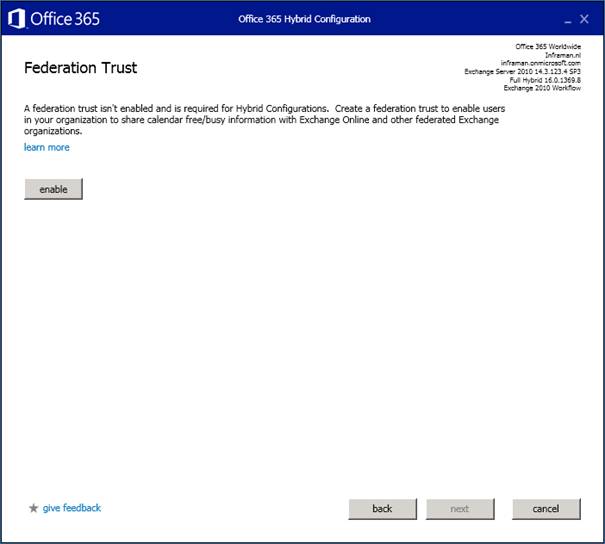This screenshot has height=544, width=605.
Task: Click the Federation Trust page heading
Action: (x=80, y=69)
